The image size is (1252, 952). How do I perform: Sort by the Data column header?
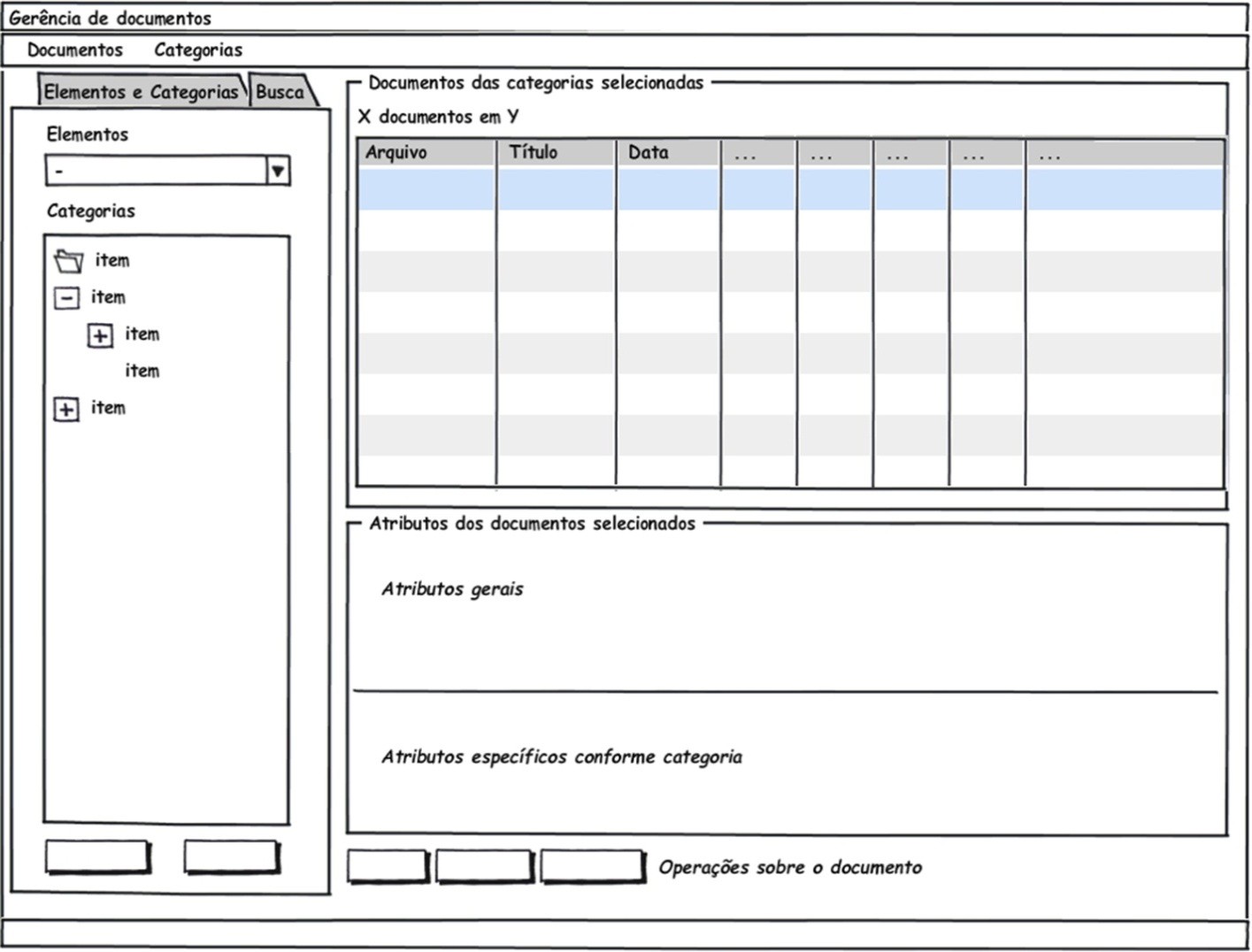[668, 152]
